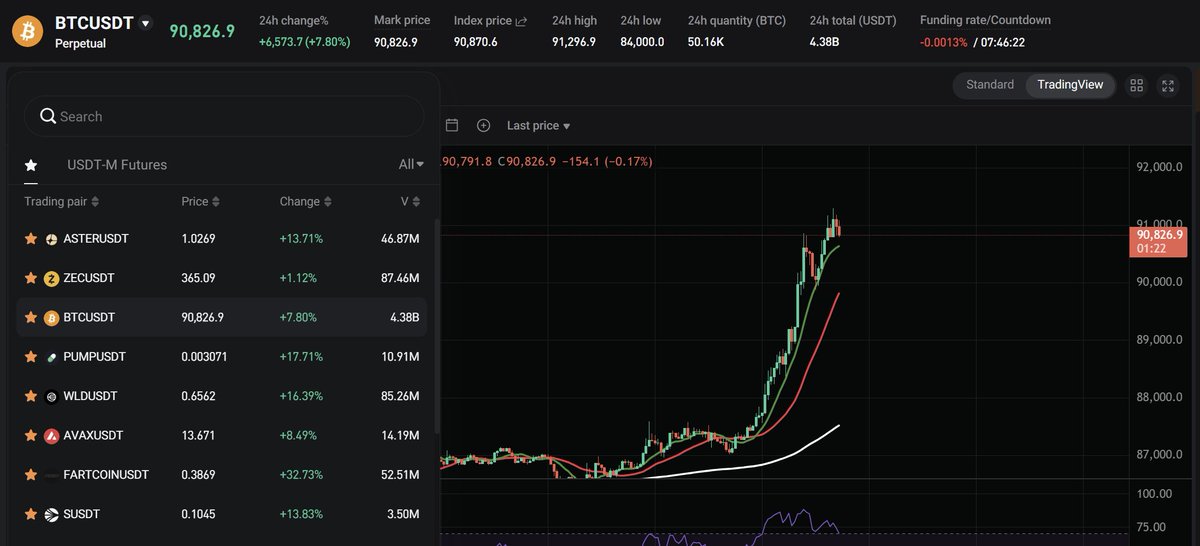Image resolution: width=1200 pixels, height=546 pixels.
Task: Click the ZECUSDT price 365.09
Action: [198, 278]
